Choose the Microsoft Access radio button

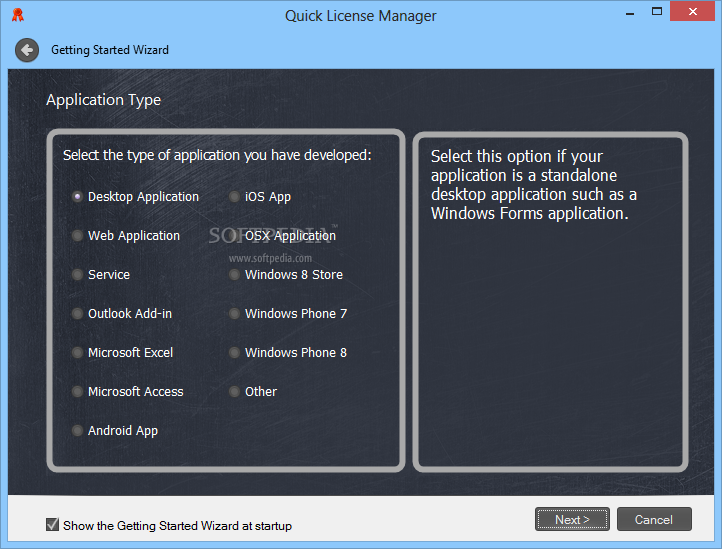pyautogui.click(x=77, y=391)
